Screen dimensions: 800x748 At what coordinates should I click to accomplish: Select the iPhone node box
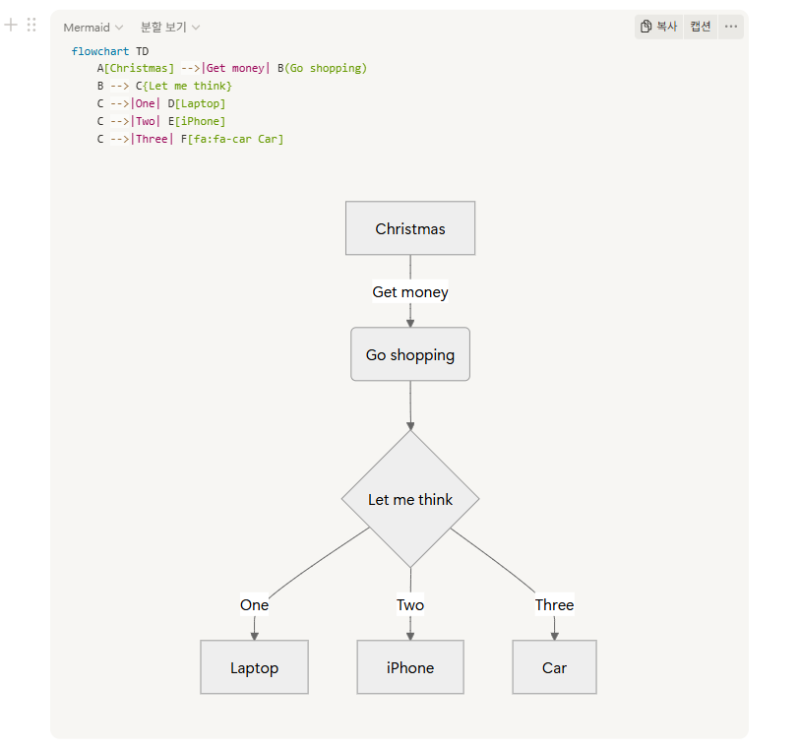[410, 668]
